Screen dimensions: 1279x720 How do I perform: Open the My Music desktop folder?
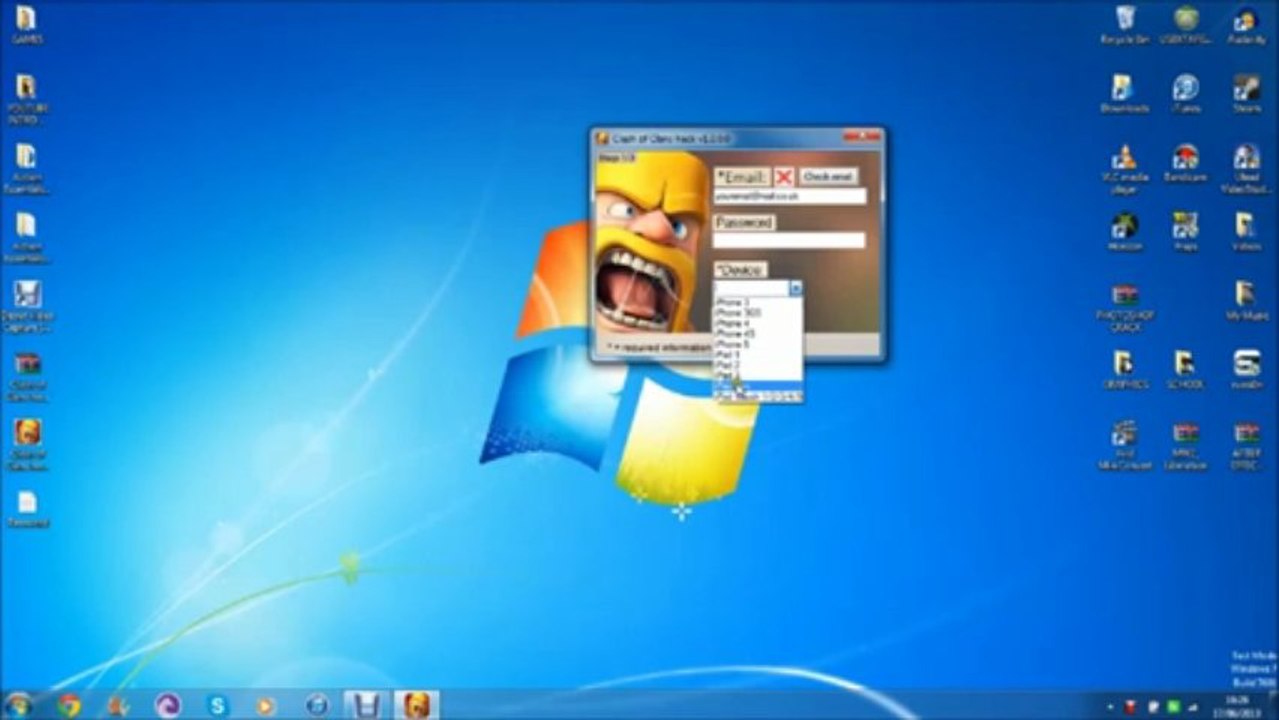(x=1246, y=301)
